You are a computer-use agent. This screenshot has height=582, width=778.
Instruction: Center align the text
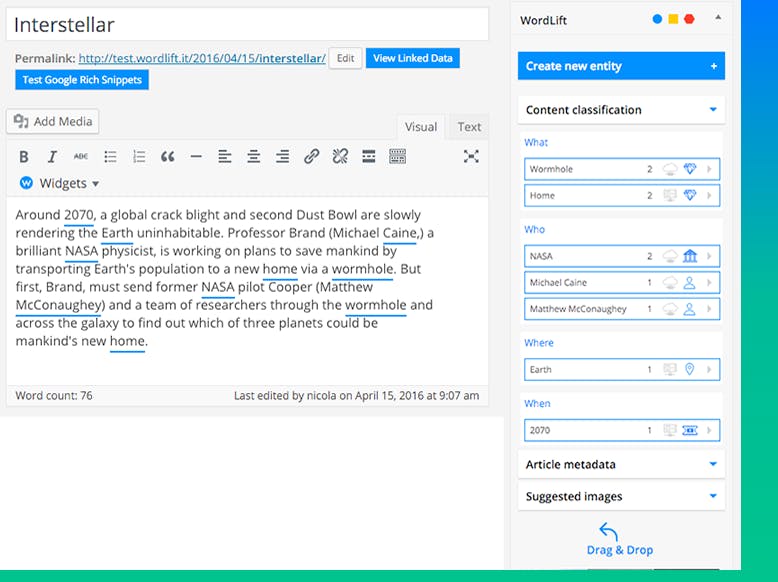pos(254,157)
